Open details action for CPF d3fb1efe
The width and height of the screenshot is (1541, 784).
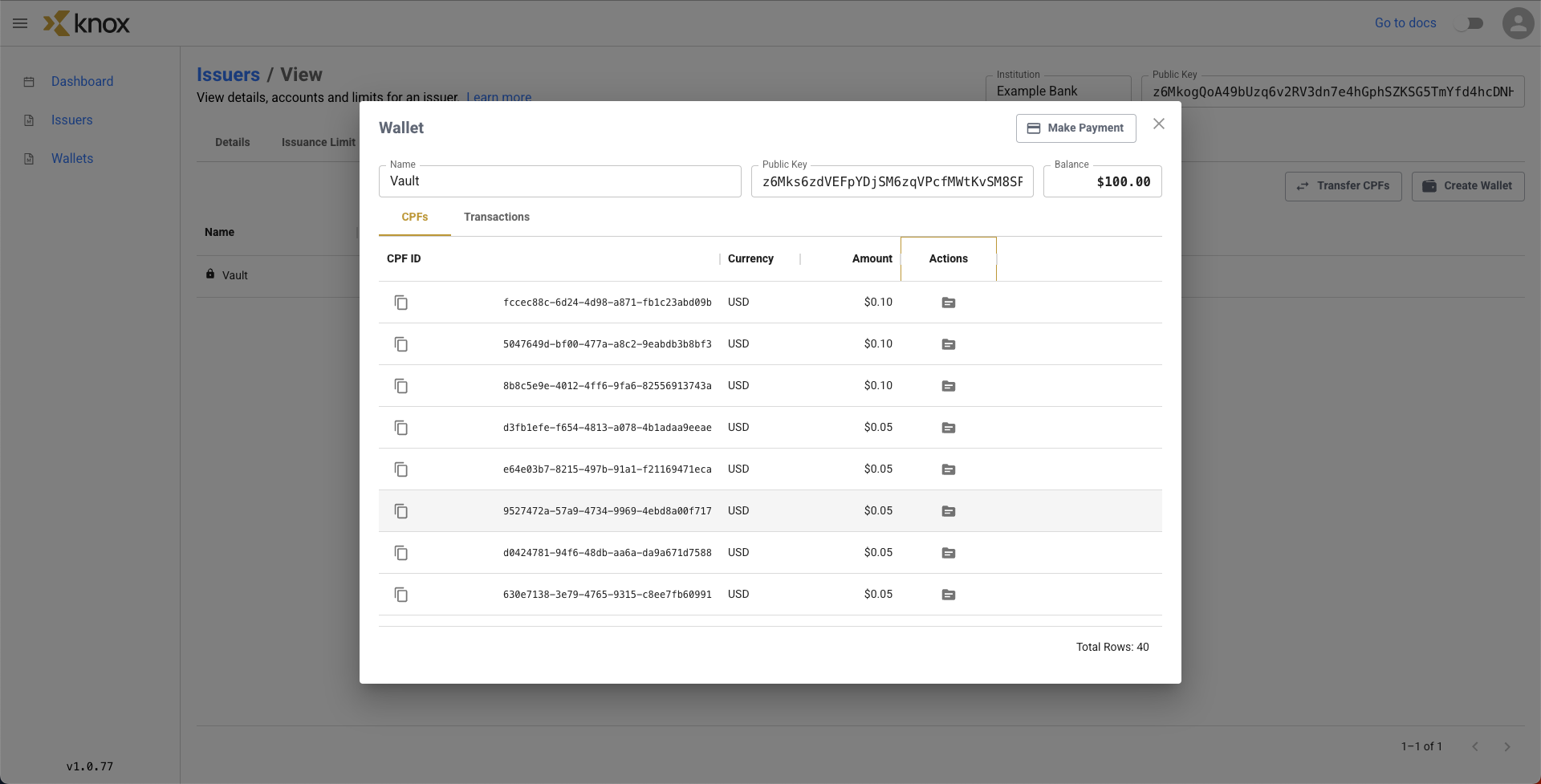click(949, 428)
